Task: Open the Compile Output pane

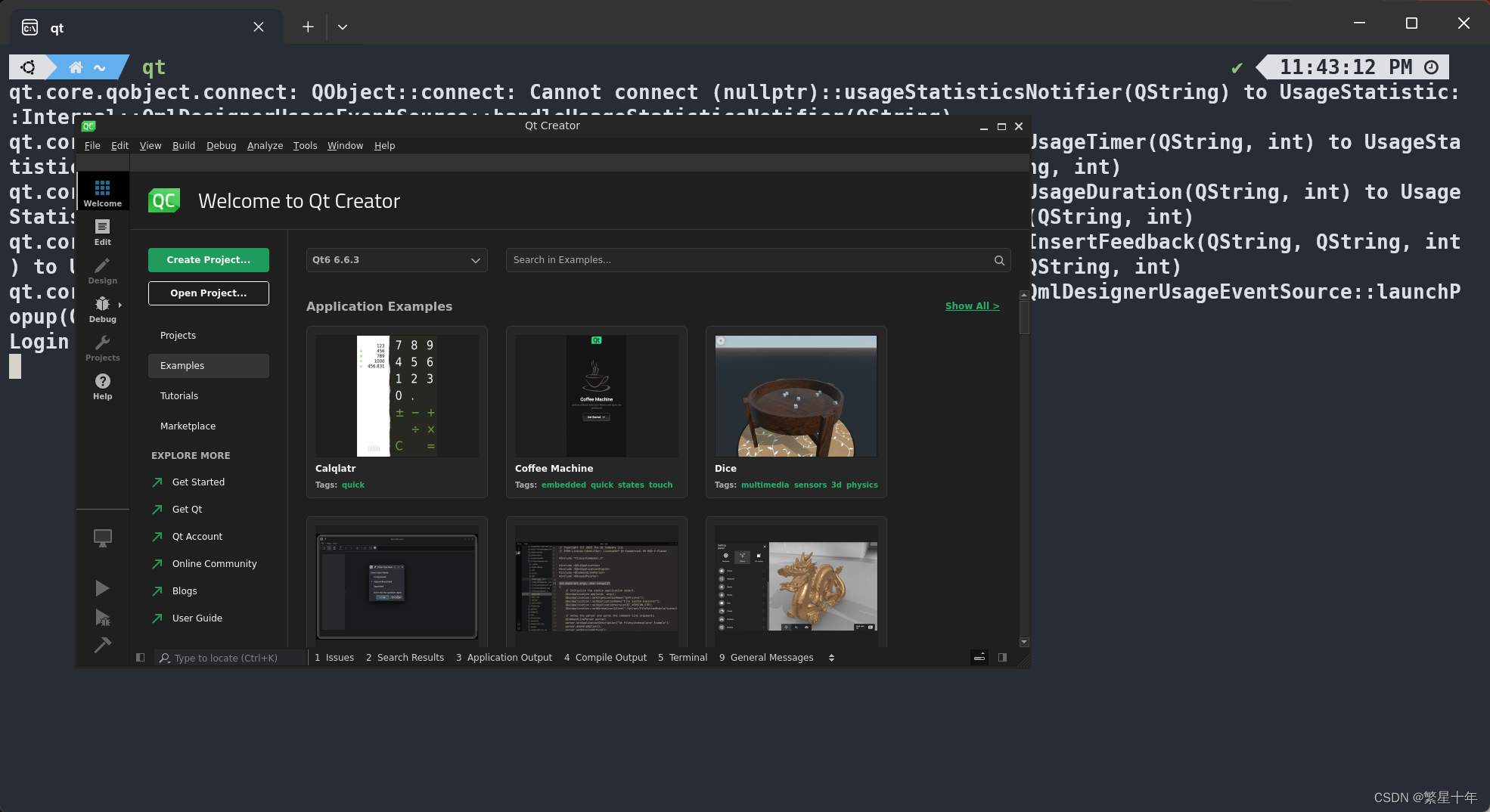Action: click(605, 658)
